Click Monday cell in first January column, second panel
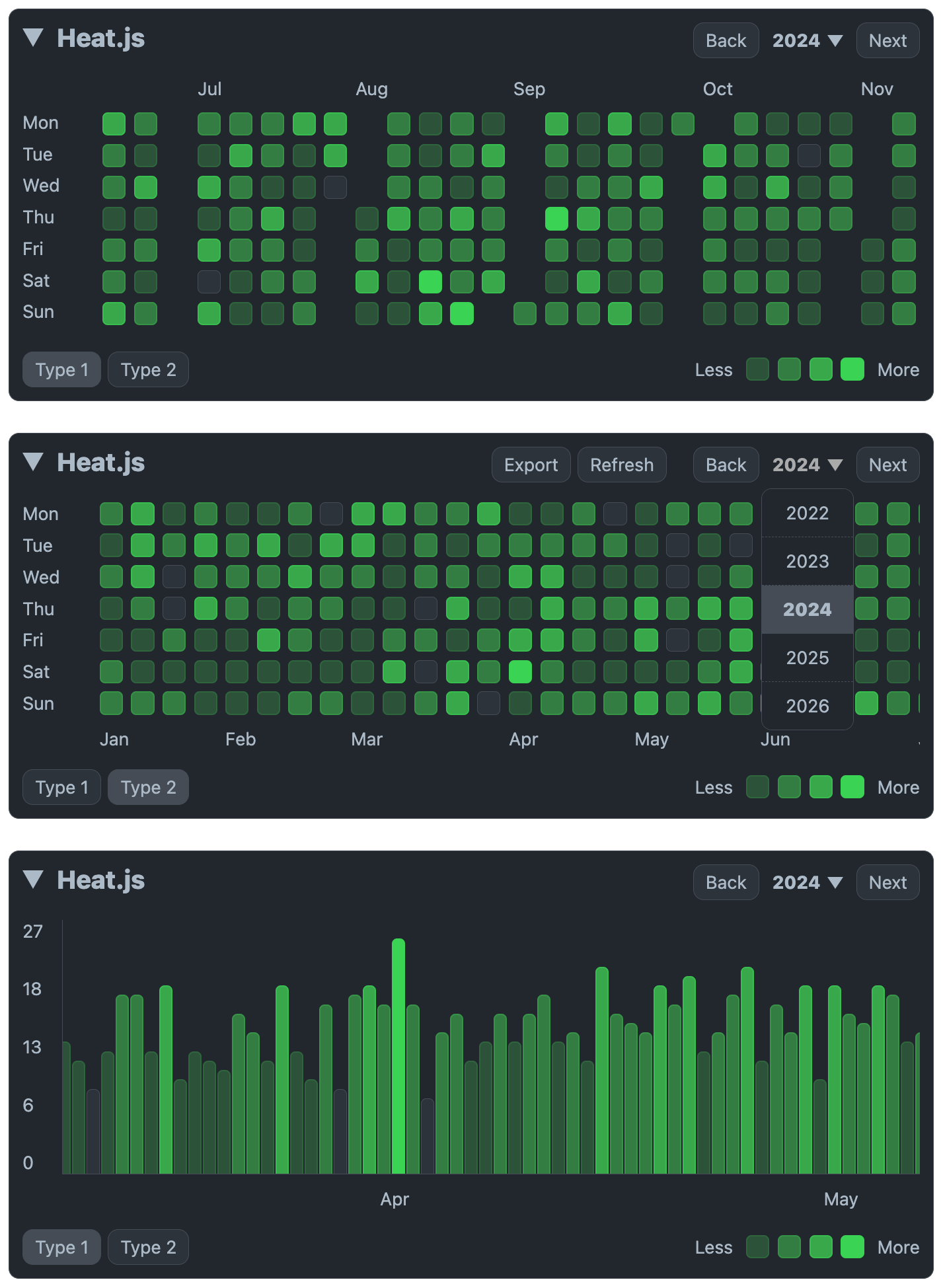Screen dimensions: 943x1288 click(x=111, y=513)
